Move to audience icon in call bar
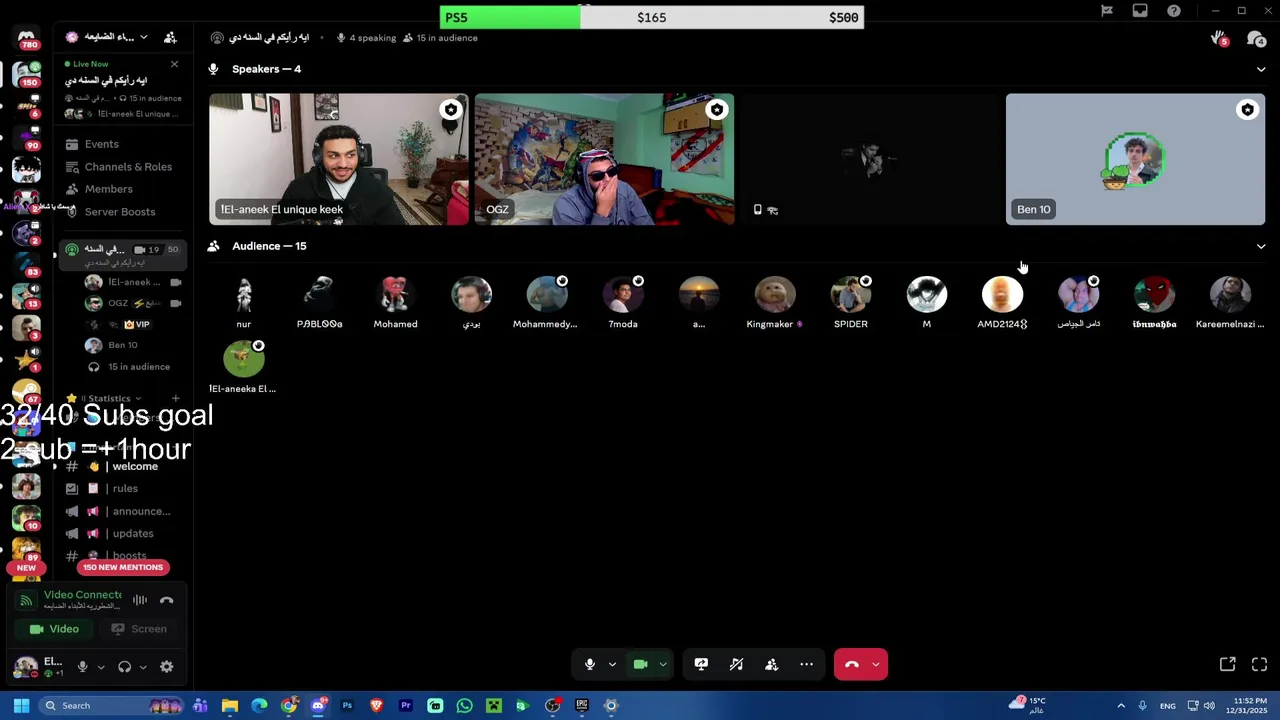Viewport: 1280px width, 720px height. click(x=771, y=664)
